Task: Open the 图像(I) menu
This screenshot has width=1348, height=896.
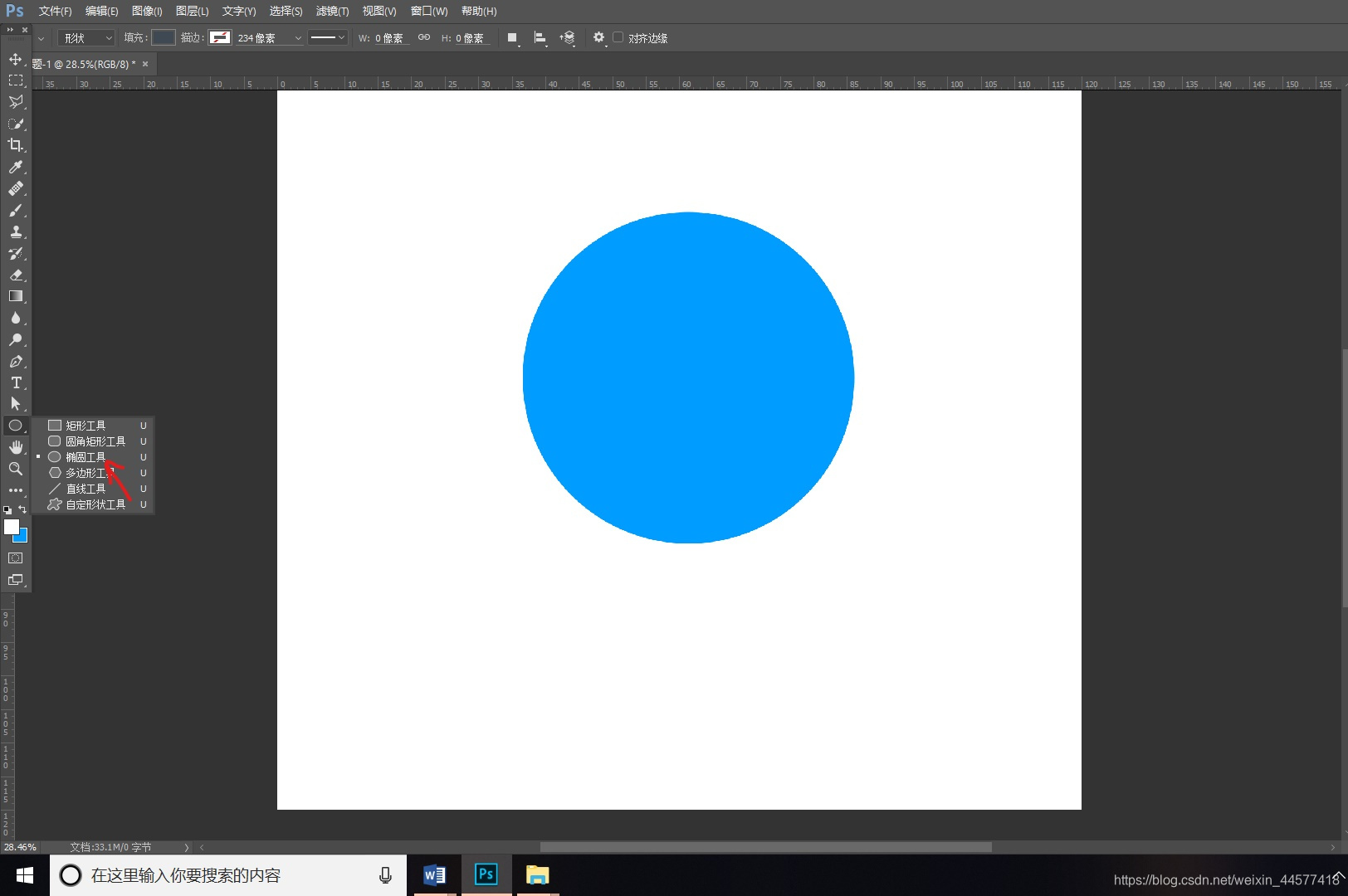Action: point(147,12)
